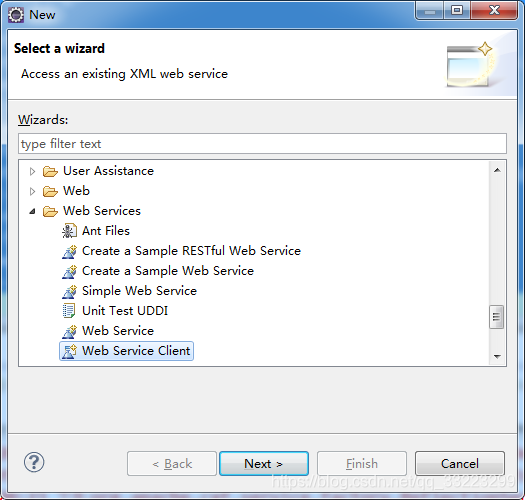The image size is (525, 500).
Task: Click the User Assistance folder icon
Action: [x=50, y=171]
